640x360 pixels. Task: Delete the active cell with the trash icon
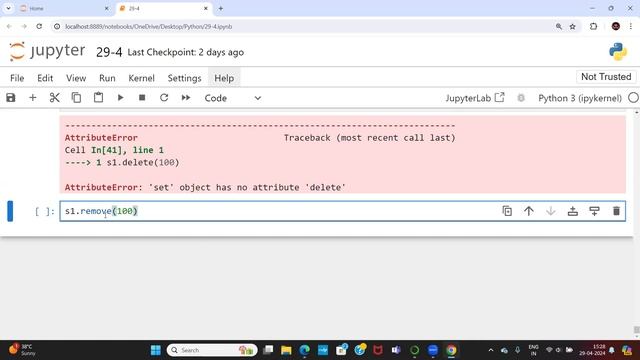(x=616, y=211)
